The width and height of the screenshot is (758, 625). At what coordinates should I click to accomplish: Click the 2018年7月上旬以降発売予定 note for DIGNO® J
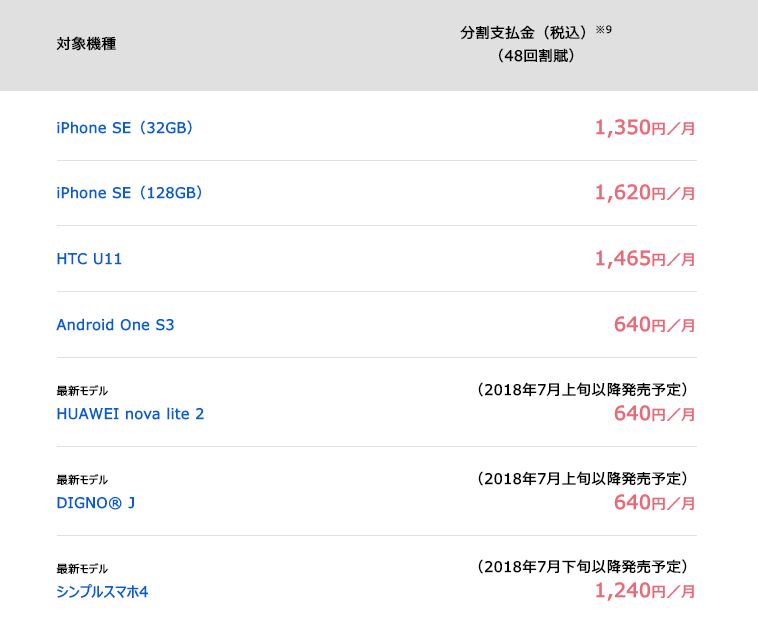583,479
